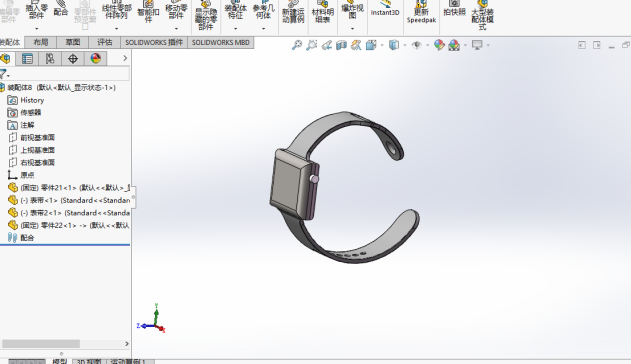The width and height of the screenshot is (631, 364).
Task: Open dropdown arrow under 爆炸视图
Action: point(352,29)
